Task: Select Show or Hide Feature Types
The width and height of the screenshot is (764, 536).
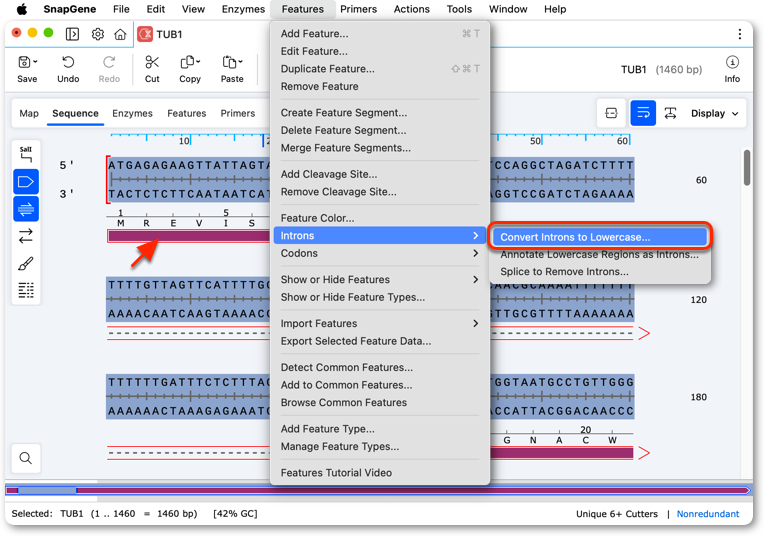Action: (380, 297)
